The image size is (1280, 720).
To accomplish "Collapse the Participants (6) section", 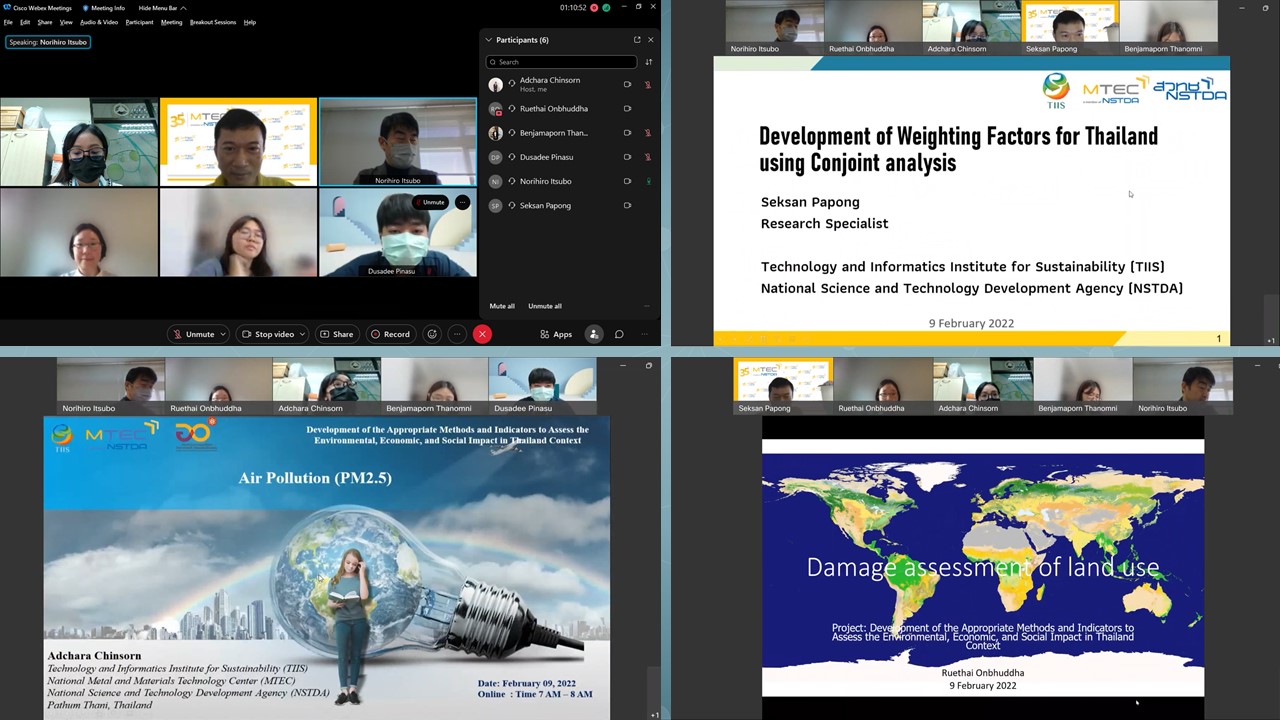I will pos(489,40).
